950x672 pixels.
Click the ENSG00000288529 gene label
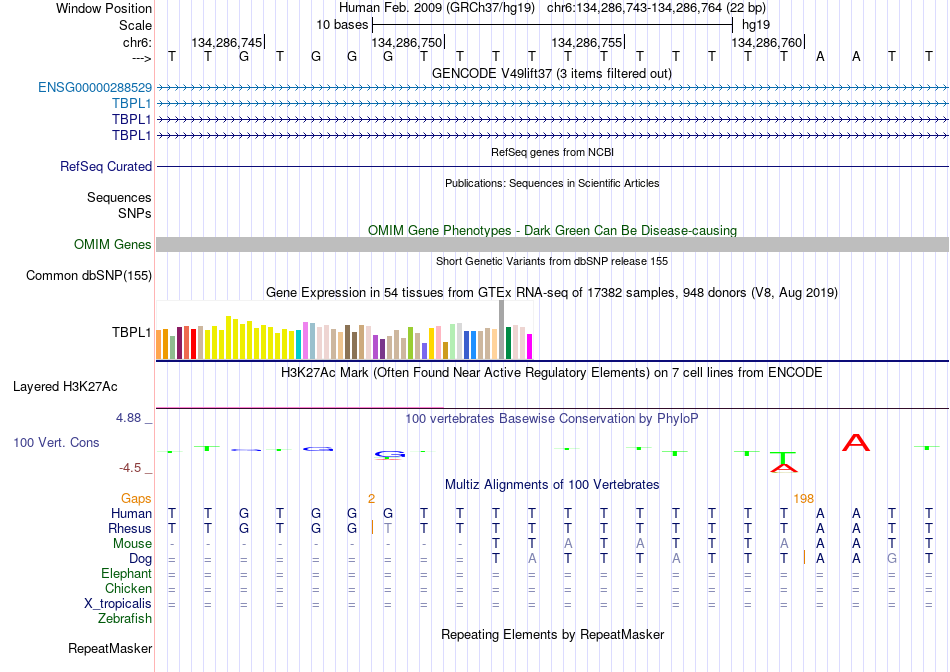tap(95, 87)
